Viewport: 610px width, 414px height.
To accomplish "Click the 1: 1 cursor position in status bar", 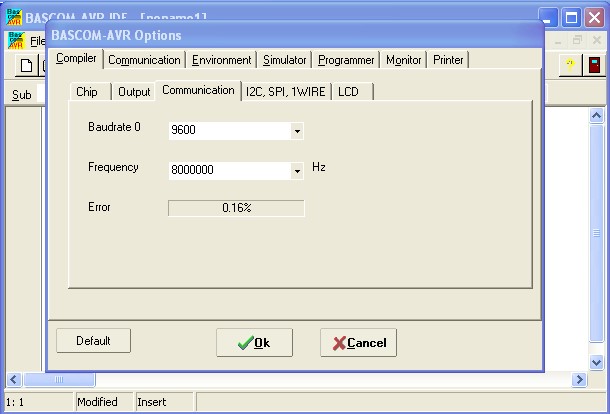I will tap(38, 402).
